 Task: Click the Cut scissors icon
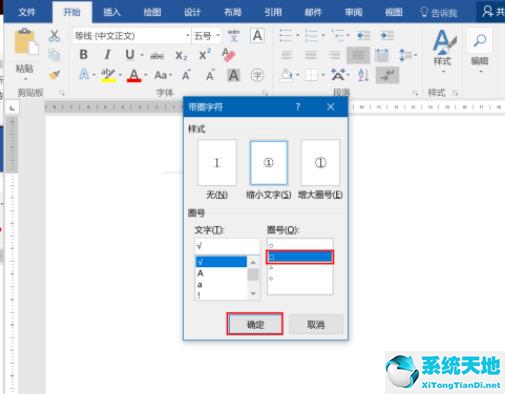[54, 36]
